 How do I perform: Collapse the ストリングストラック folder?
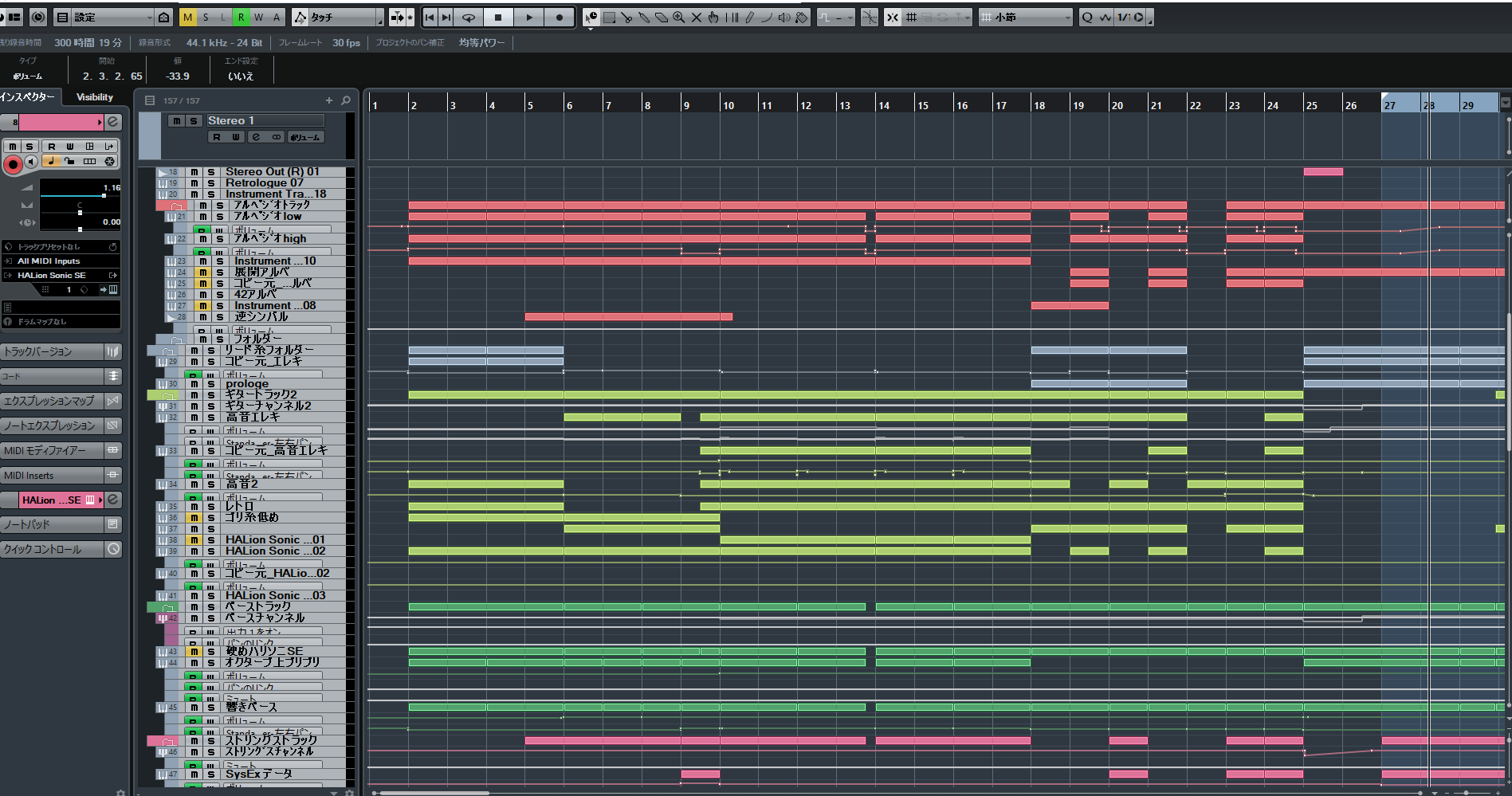(167, 741)
